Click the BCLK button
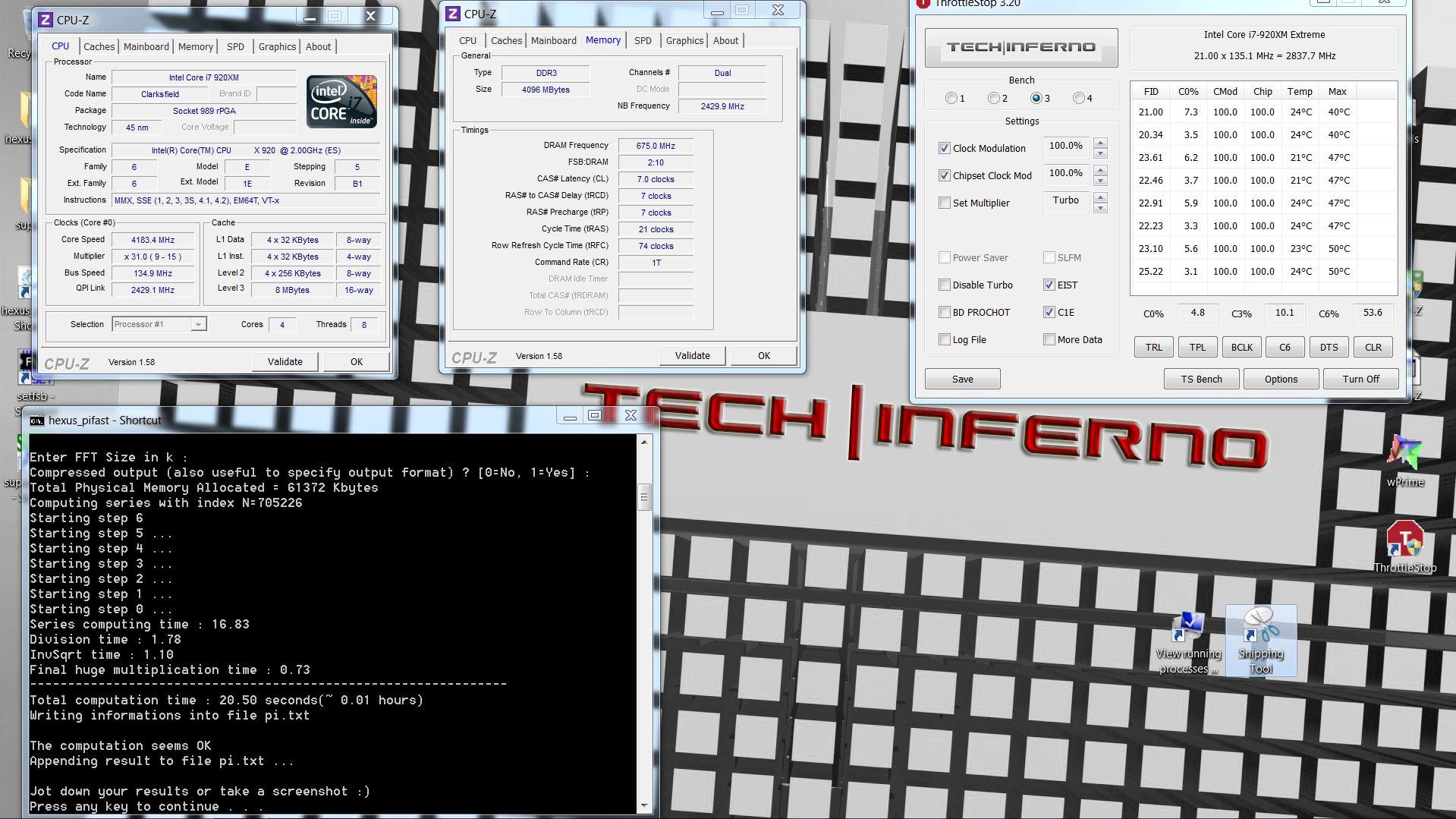1456x819 pixels. [1242, 347]
